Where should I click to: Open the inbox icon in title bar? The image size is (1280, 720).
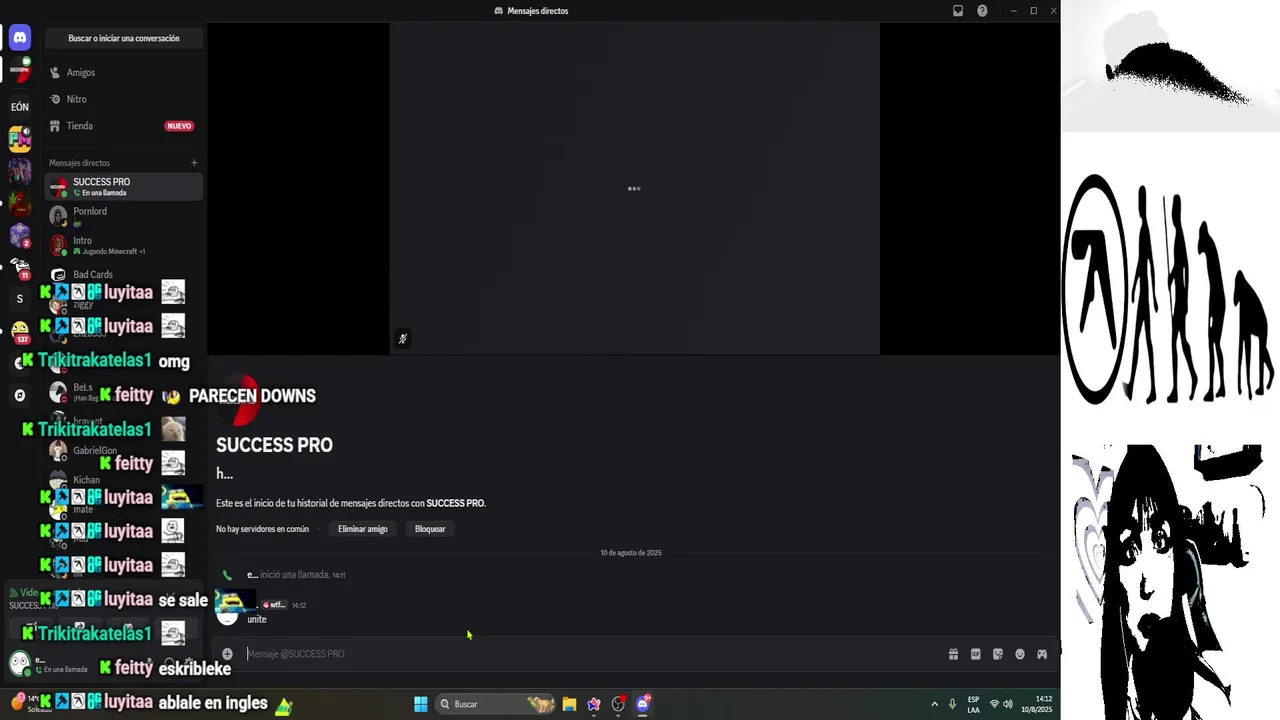pos(957,11)
